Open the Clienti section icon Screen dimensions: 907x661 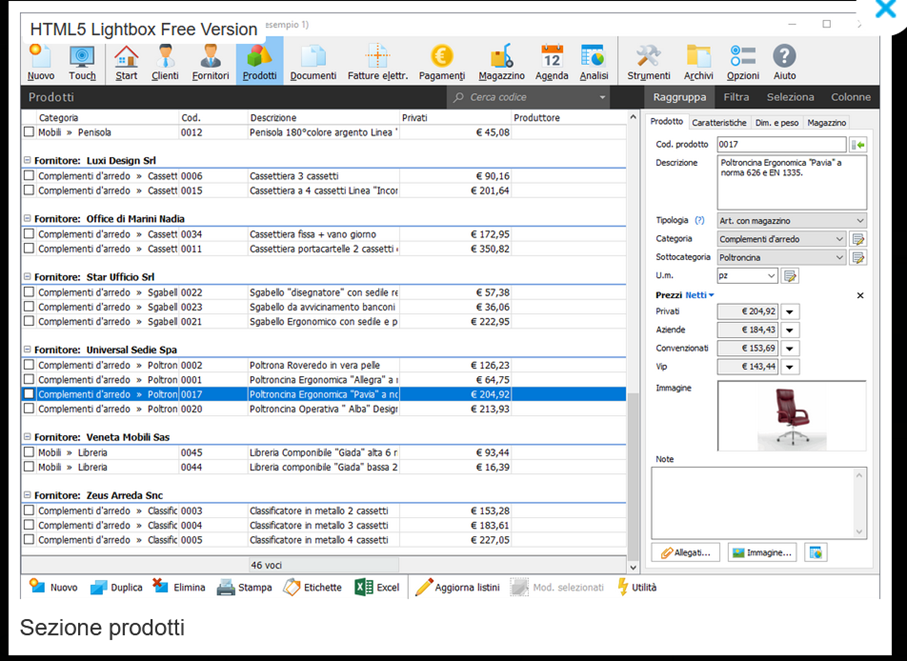pyautogui.click(x=165, y=62)
